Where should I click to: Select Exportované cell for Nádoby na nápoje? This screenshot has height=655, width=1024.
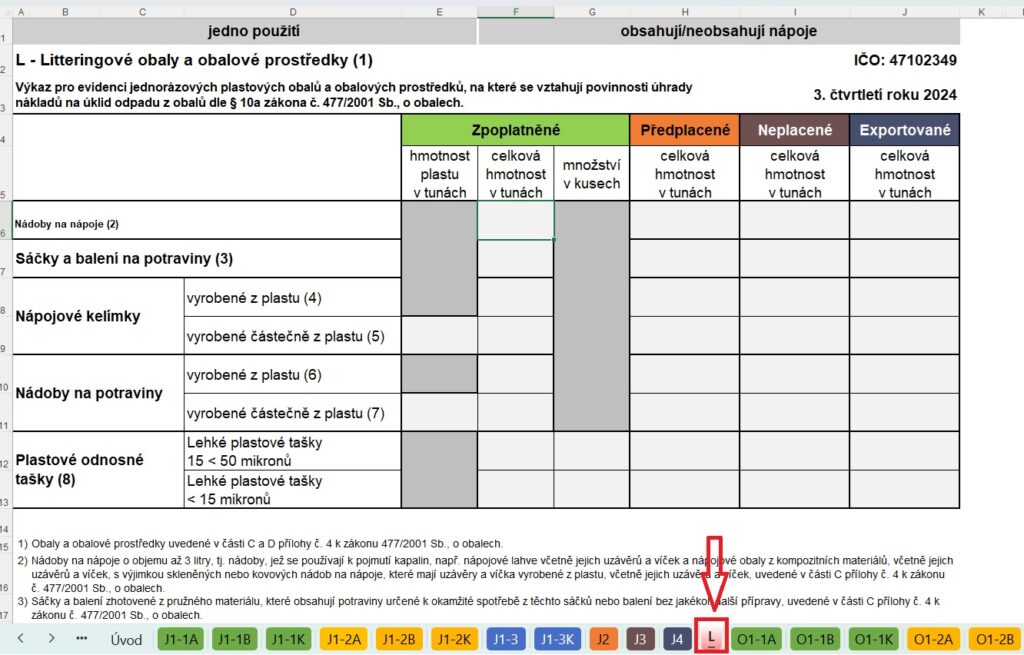coord(904,220)
